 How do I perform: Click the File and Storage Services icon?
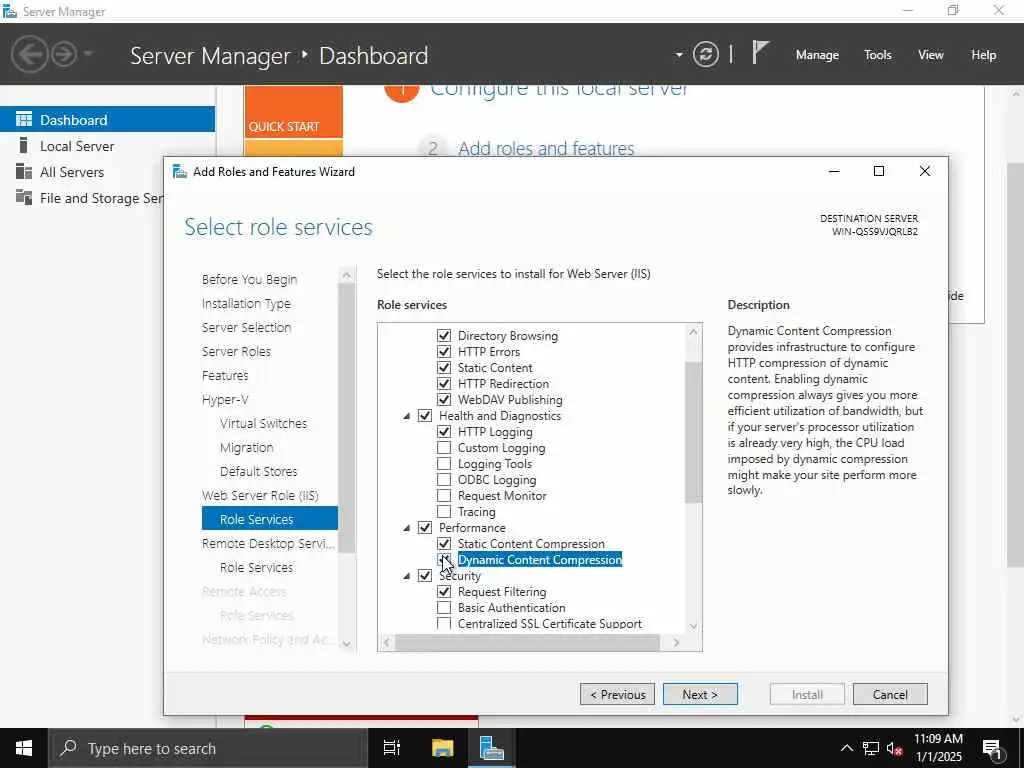(x=24, y=198)
